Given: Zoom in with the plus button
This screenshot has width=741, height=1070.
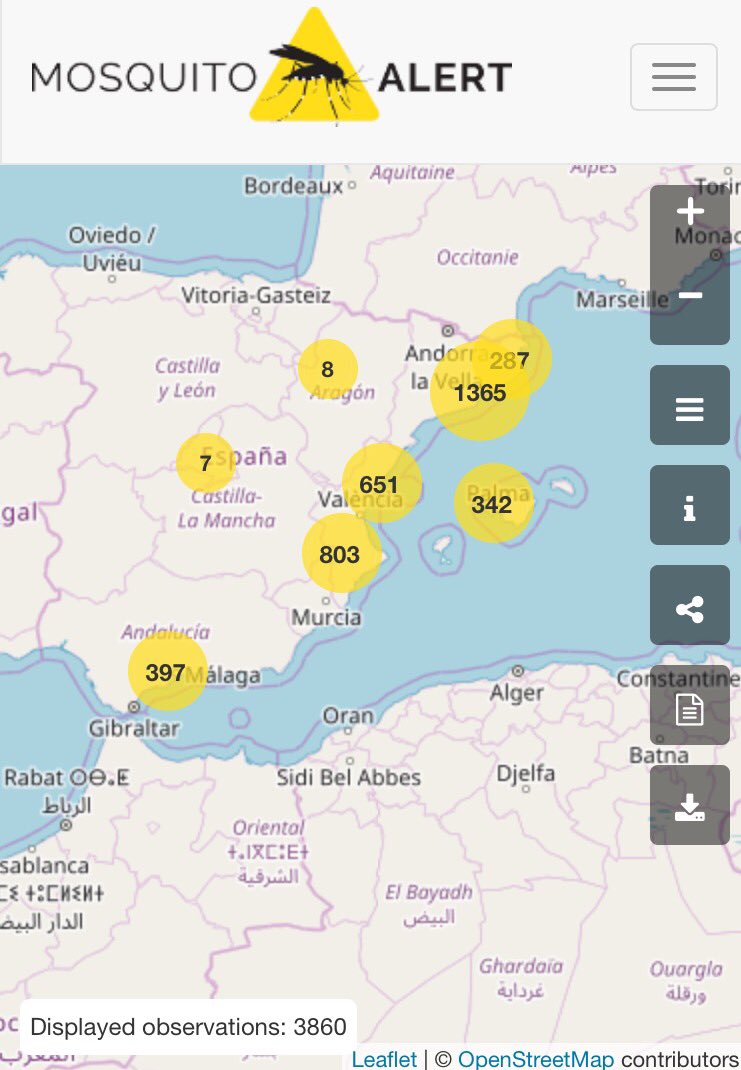Looking at the screenshot, I should 690,212.
